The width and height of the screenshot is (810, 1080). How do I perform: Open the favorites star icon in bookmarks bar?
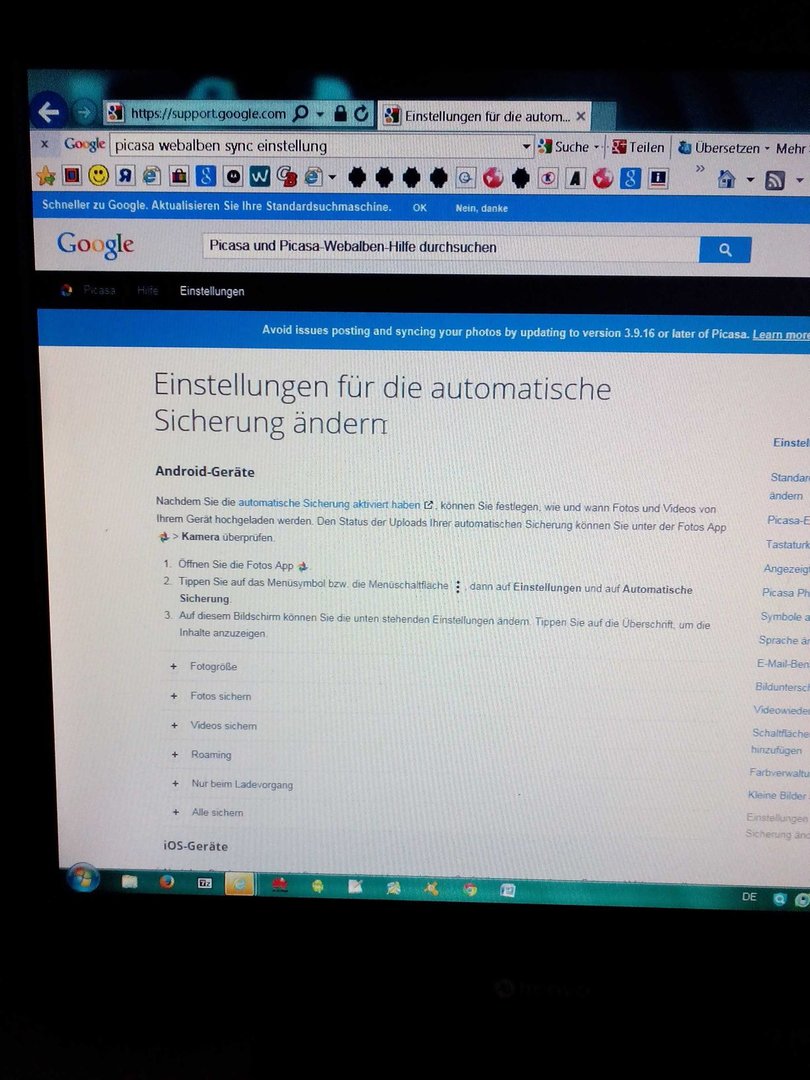(46, 176)
